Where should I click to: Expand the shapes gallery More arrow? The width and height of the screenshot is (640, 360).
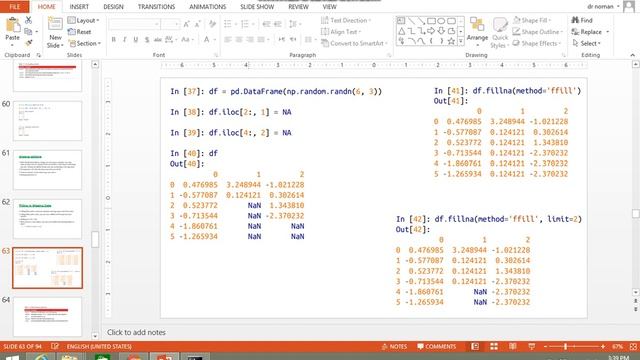[461, 42]
